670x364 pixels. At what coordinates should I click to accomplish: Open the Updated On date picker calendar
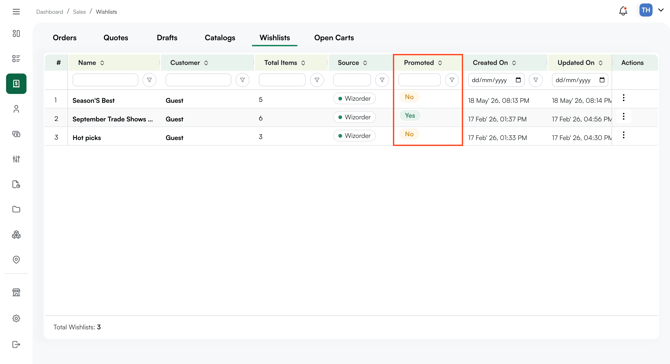point(602,80)
